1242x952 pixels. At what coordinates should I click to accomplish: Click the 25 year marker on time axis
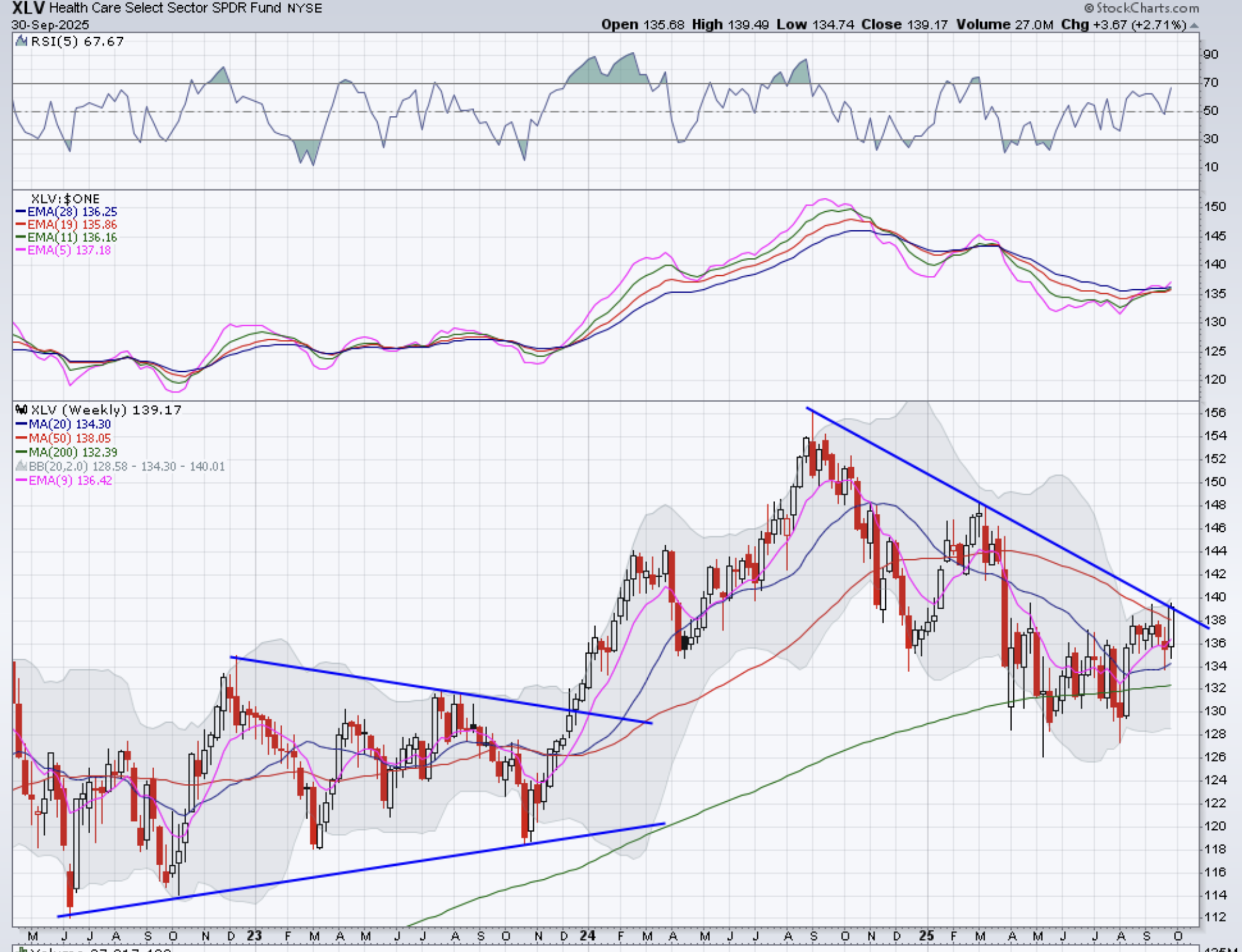(x=926, y=936)
